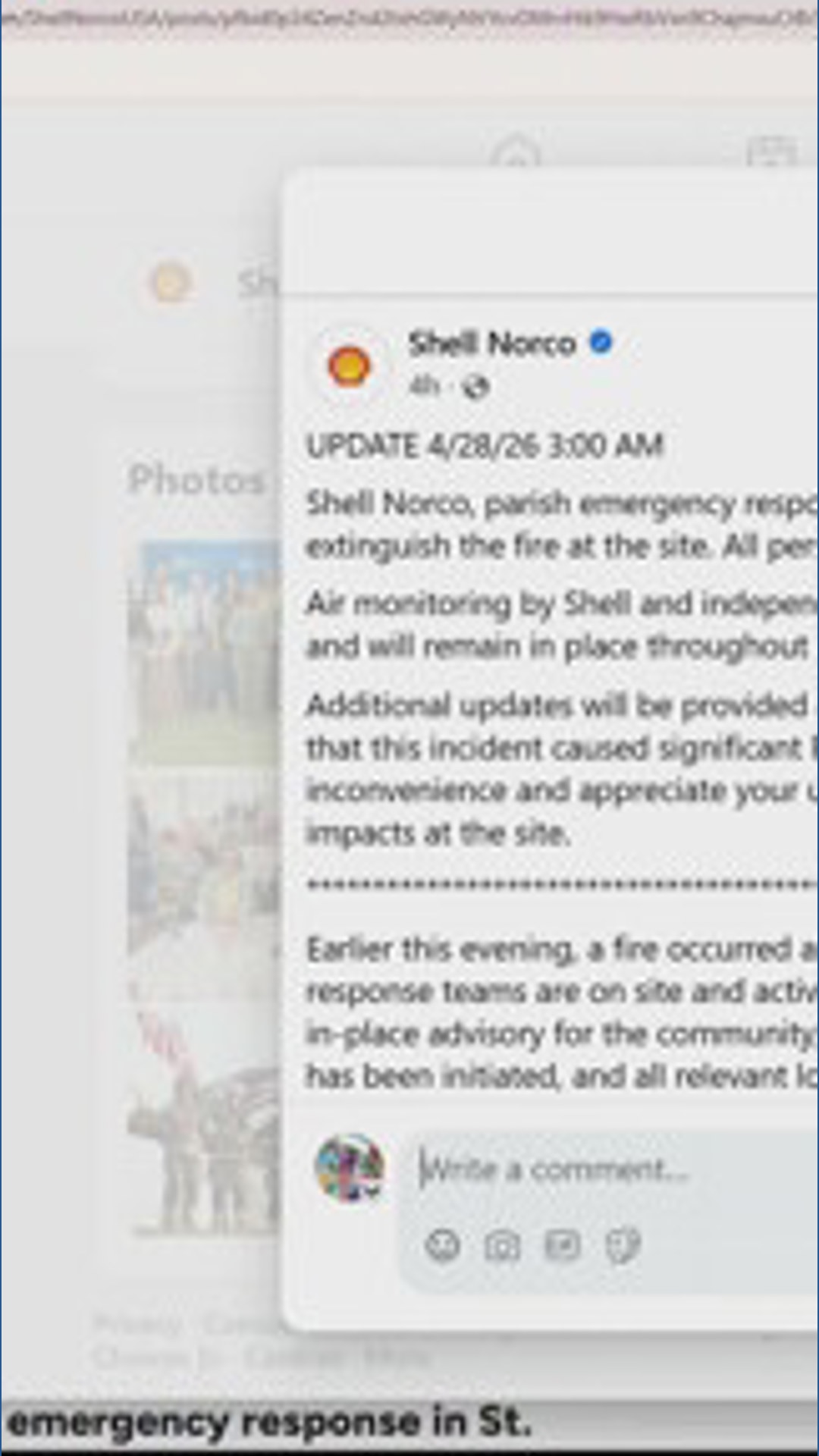Open the Photos section heading
Screen dimensions: 819x1456
[x=196, y=480]
